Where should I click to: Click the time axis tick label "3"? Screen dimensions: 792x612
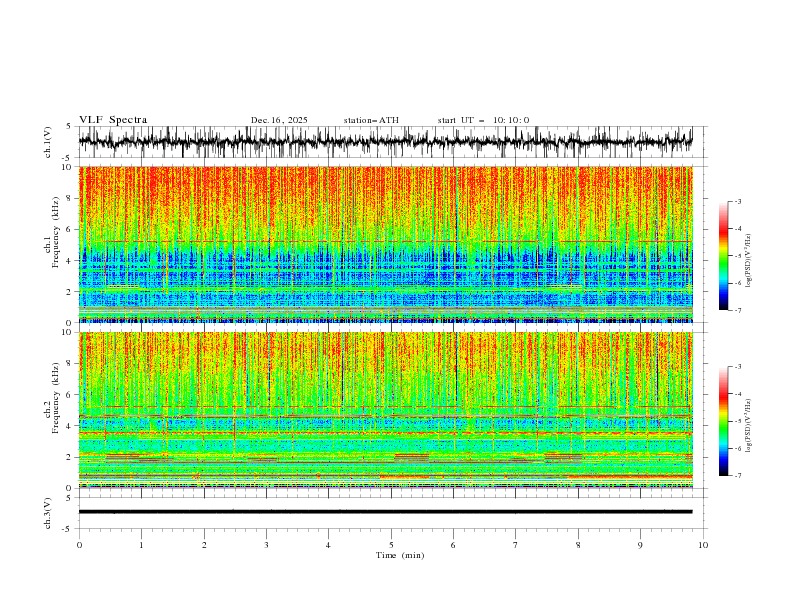(x=266, y=545)
